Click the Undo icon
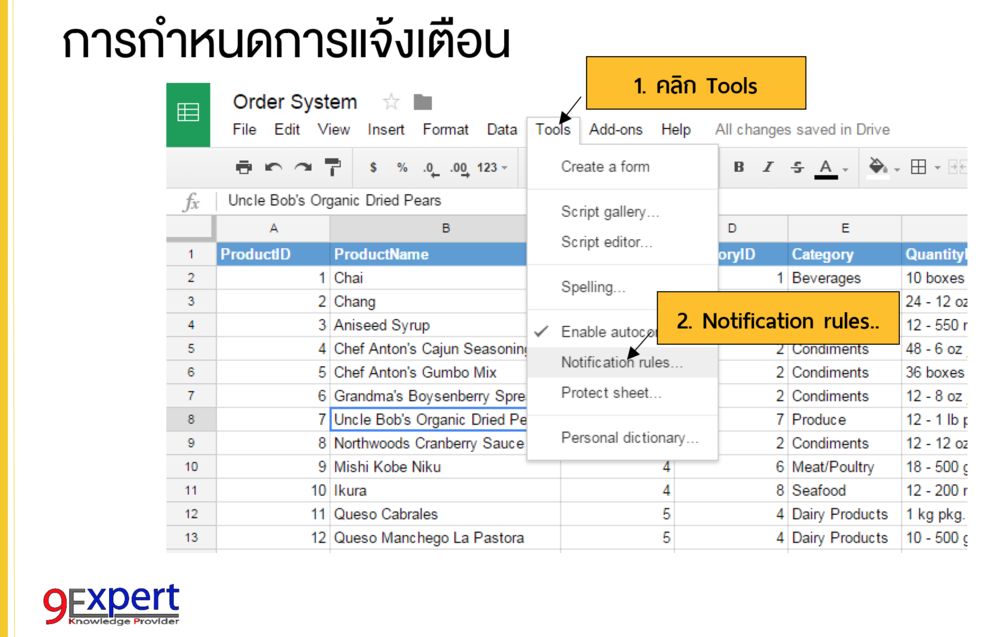The height and width of the screenshot is (637, 1000). [x=271, y=168]
